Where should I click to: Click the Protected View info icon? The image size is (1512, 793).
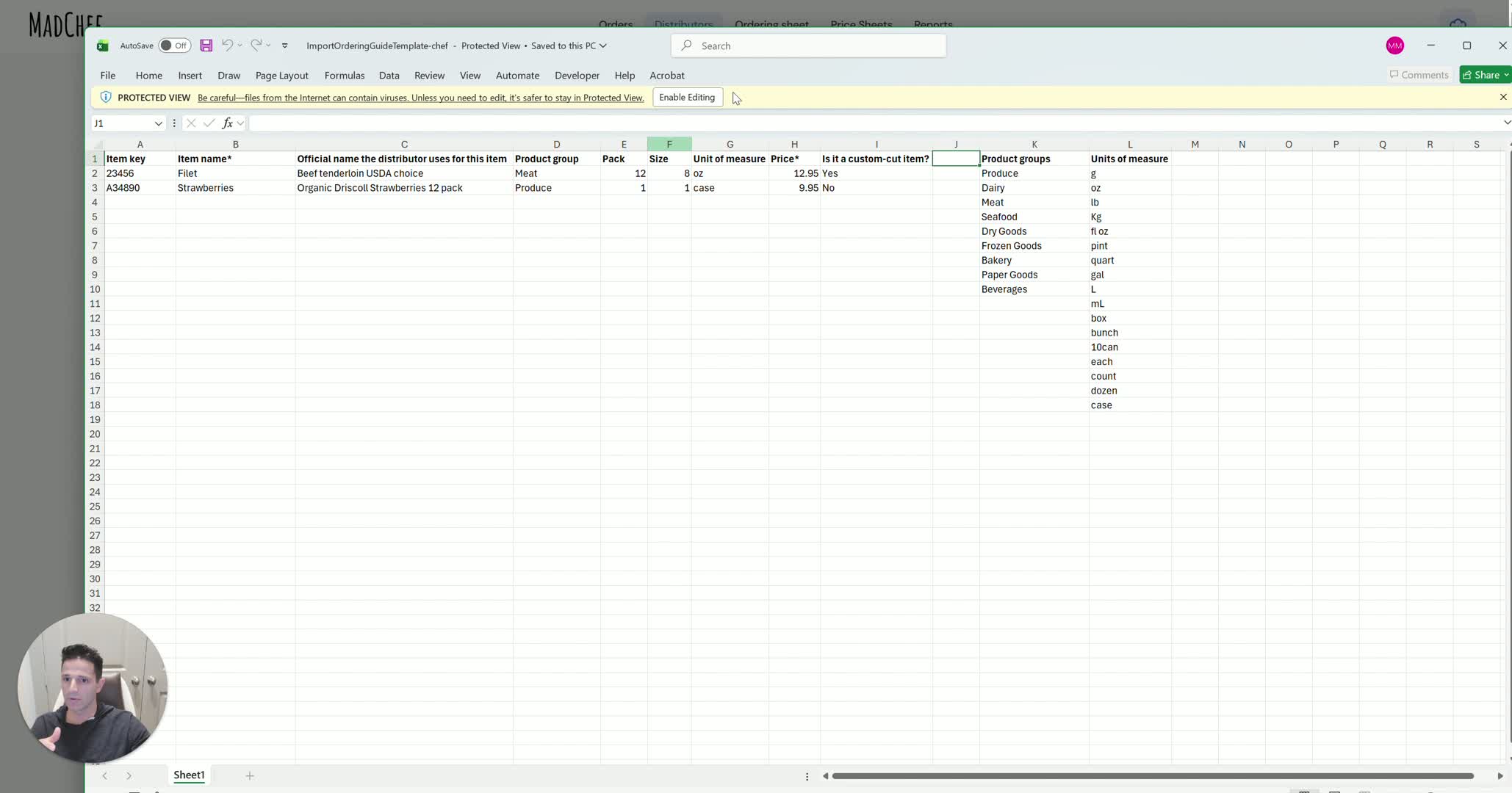(x=106, y=97)
